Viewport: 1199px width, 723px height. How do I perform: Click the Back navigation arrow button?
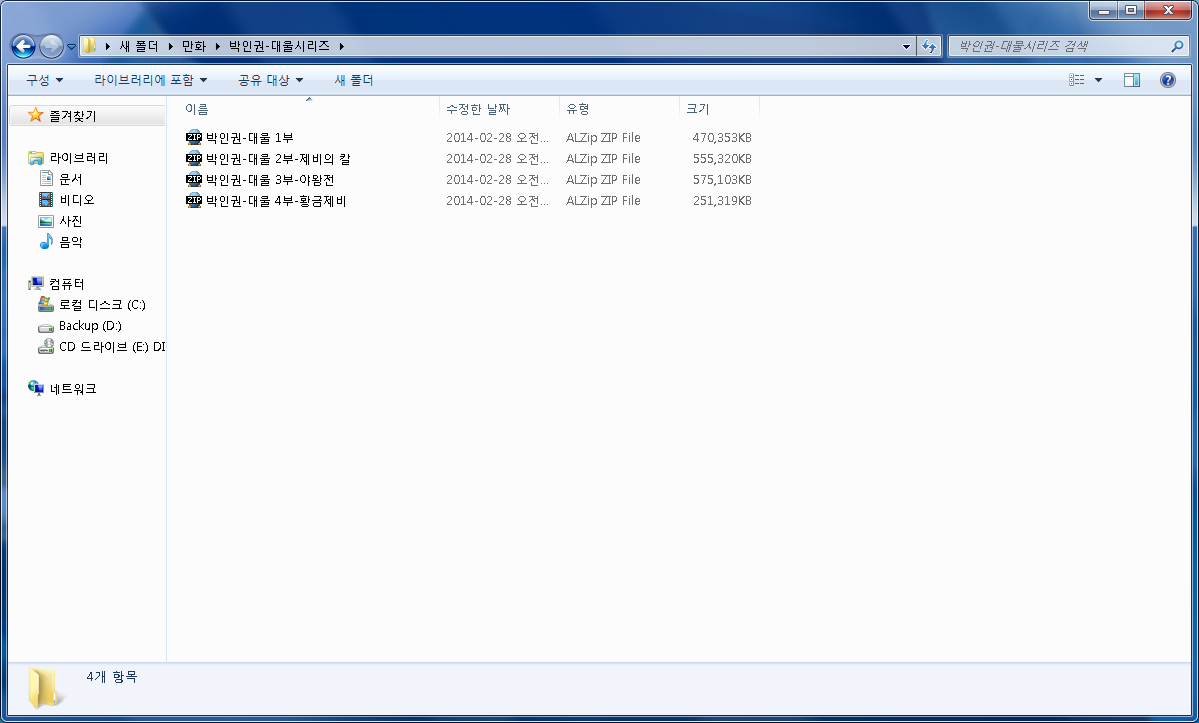coord(23,46)
